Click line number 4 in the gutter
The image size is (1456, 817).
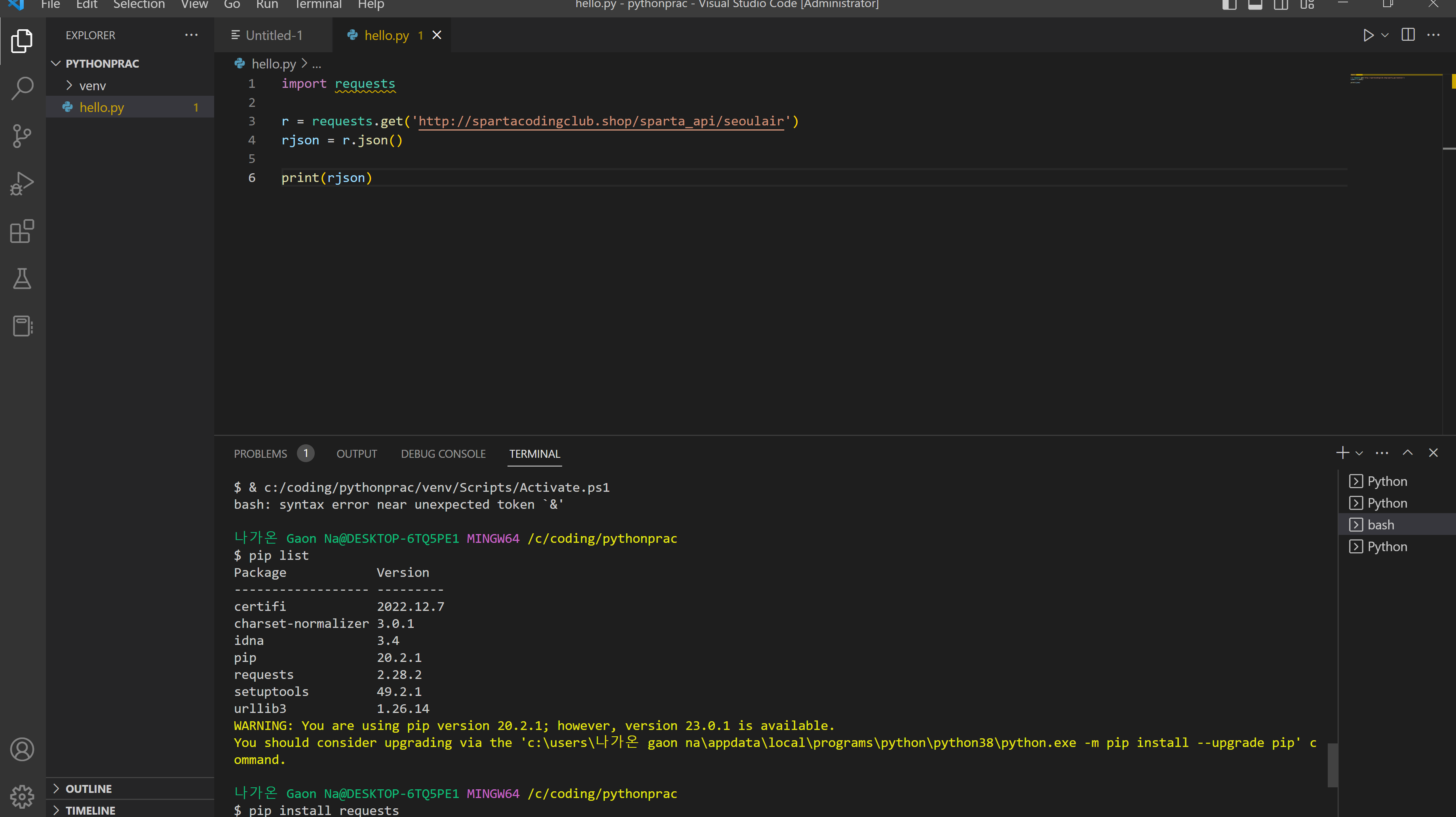(x=251, y=140)
